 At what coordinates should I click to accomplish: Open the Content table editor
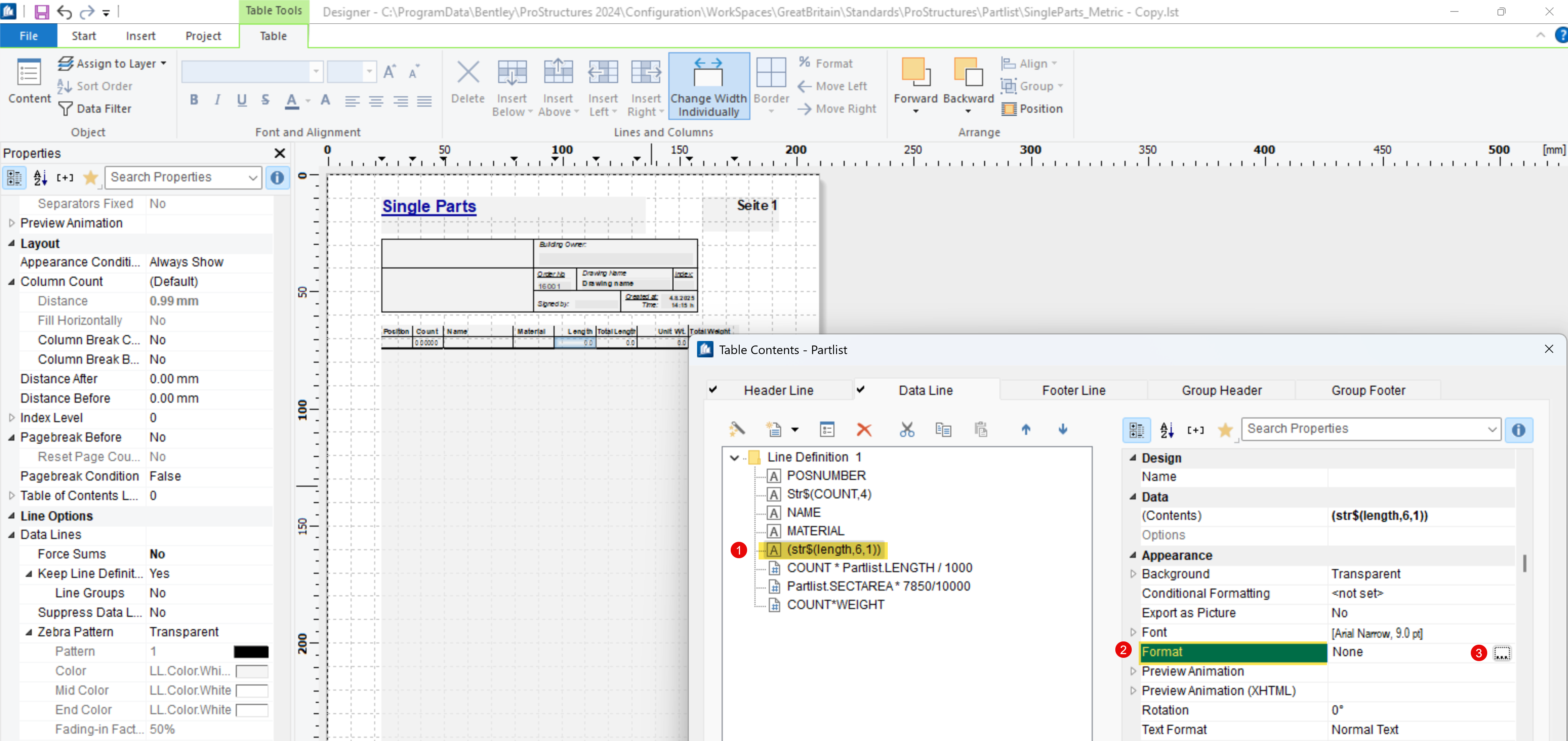coord(29,82)
